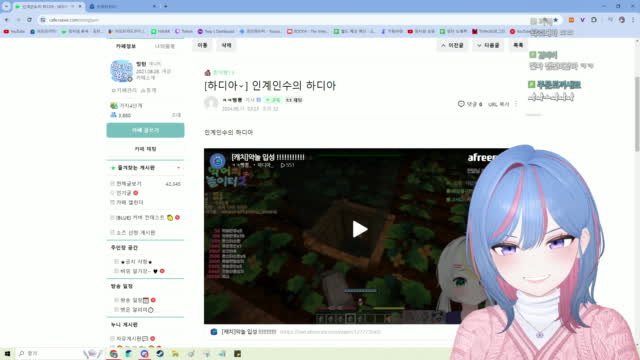This screenshot has width=640, height=360.
Task: Bookmark this page with the star icon
Action: tap(556, 20)
